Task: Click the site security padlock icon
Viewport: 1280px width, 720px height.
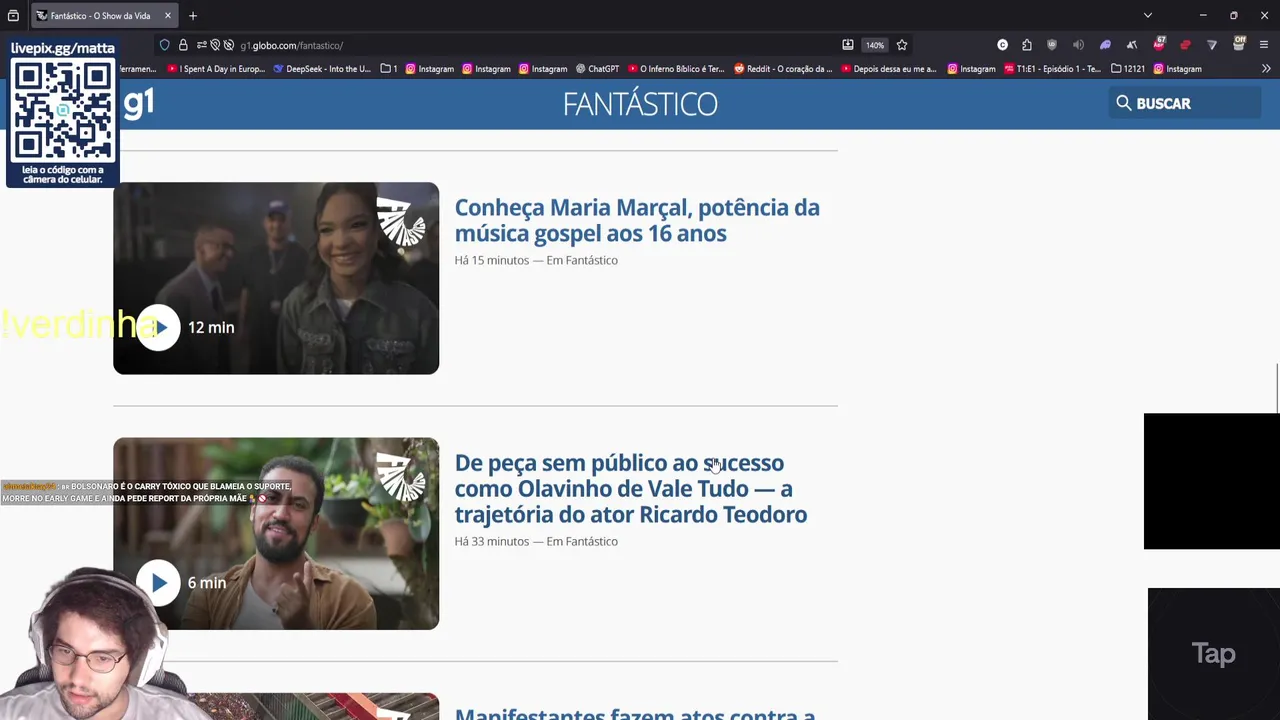Action: coord(183,45)
